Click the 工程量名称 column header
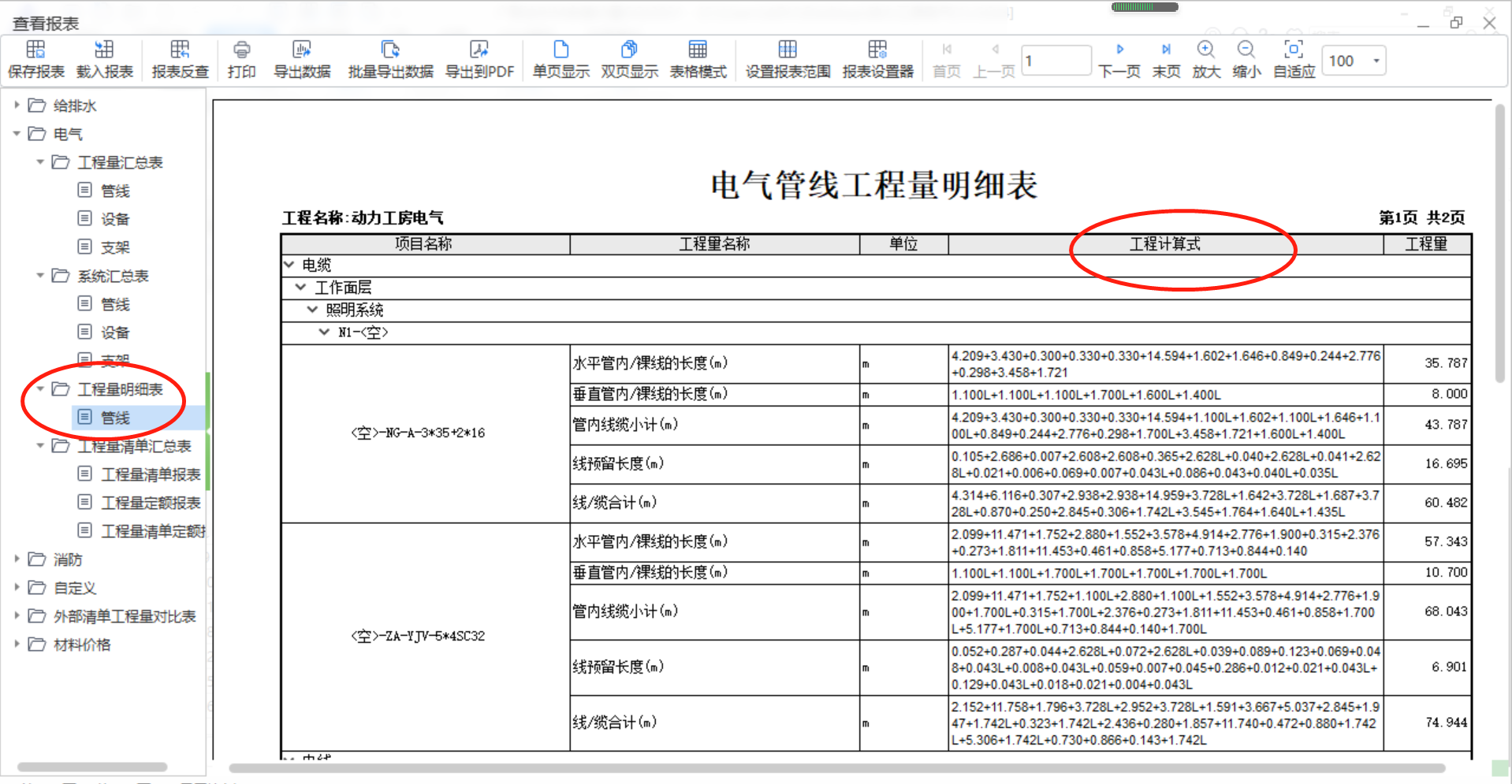This screenshot has height=784, width=1512. [715, 244]
